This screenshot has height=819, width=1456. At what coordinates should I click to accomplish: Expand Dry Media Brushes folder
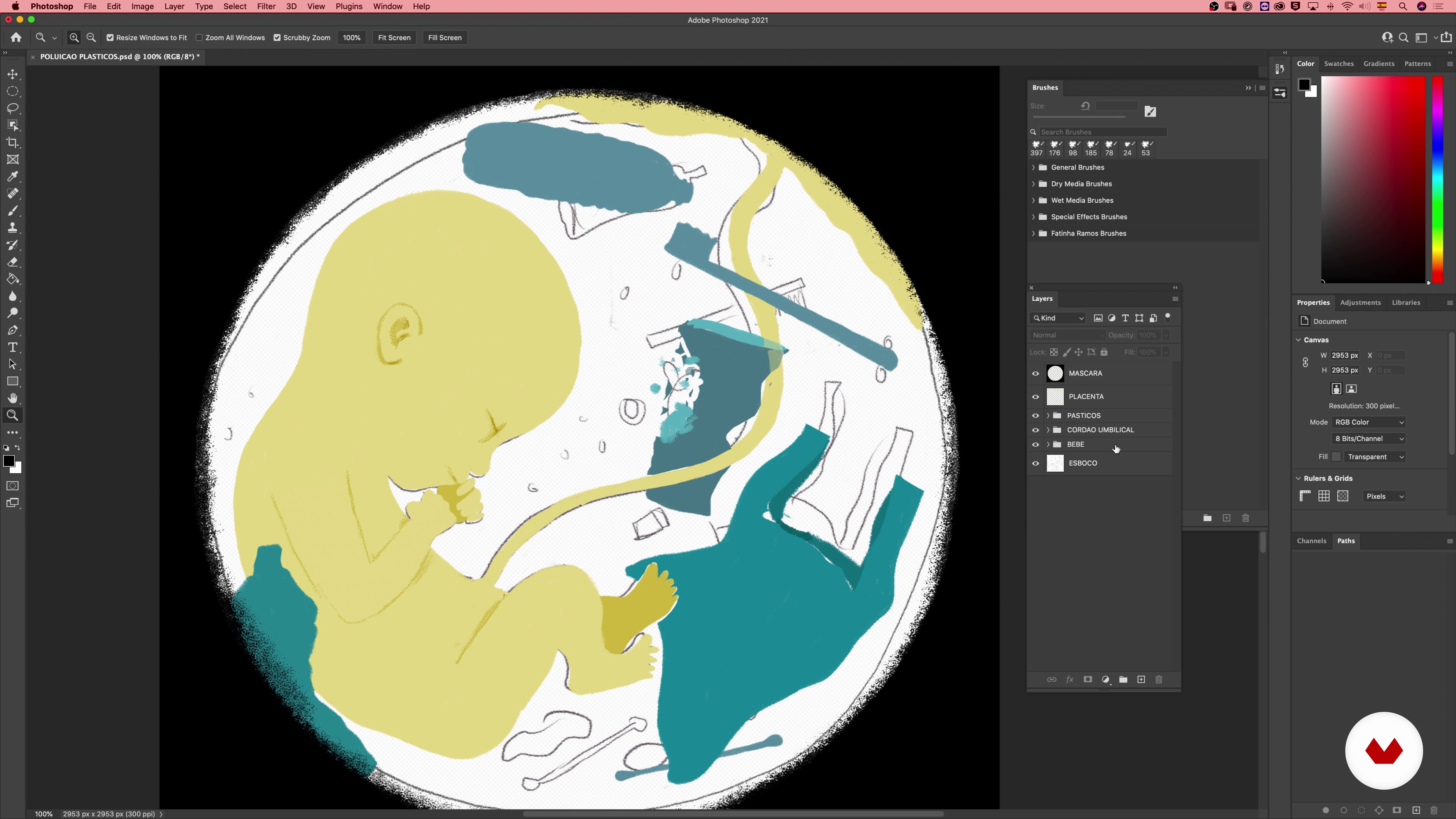coord(1033,184)
